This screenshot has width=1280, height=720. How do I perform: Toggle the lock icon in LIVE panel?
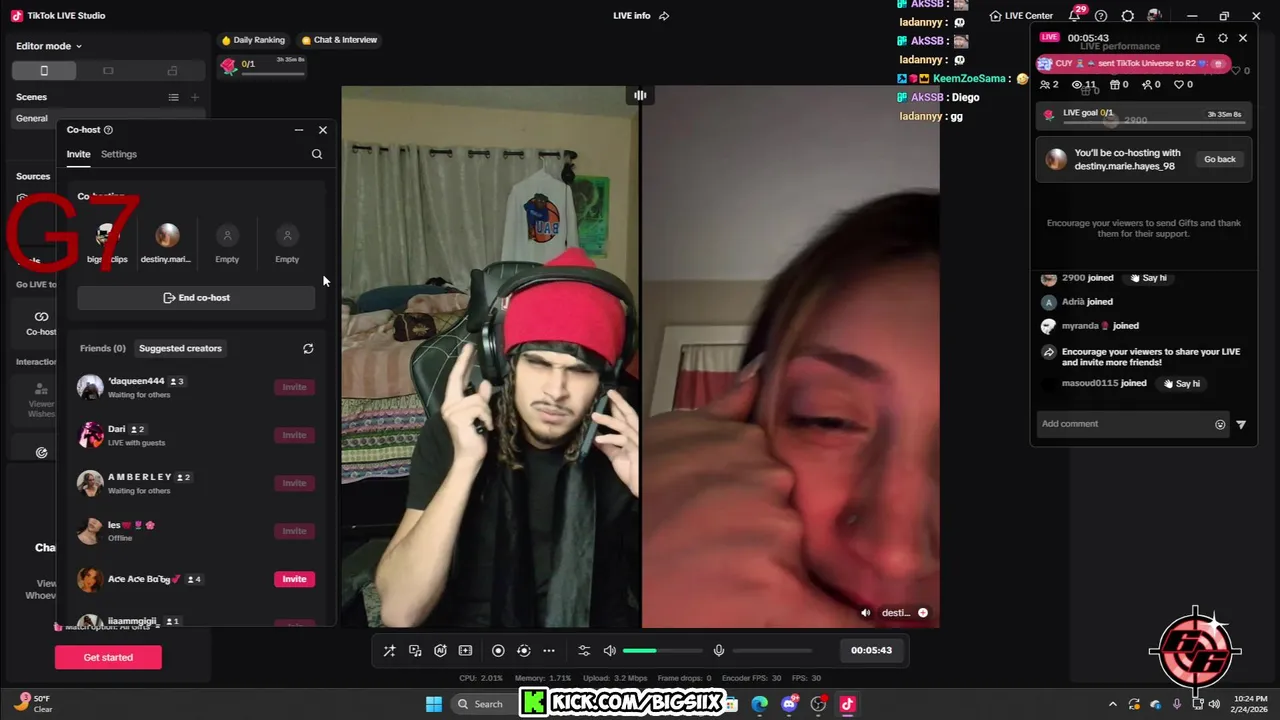[1200, 38]
